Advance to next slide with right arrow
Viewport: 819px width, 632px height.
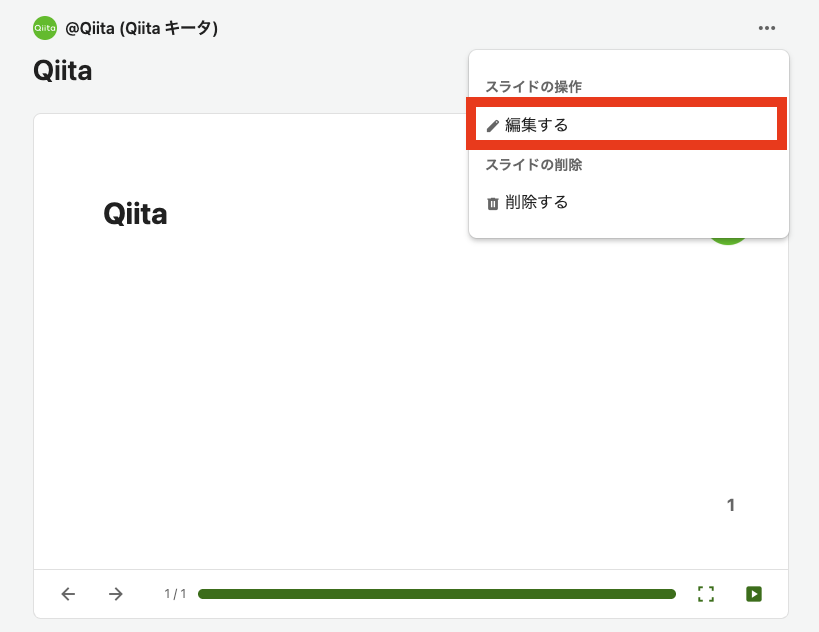click(115, 594)
